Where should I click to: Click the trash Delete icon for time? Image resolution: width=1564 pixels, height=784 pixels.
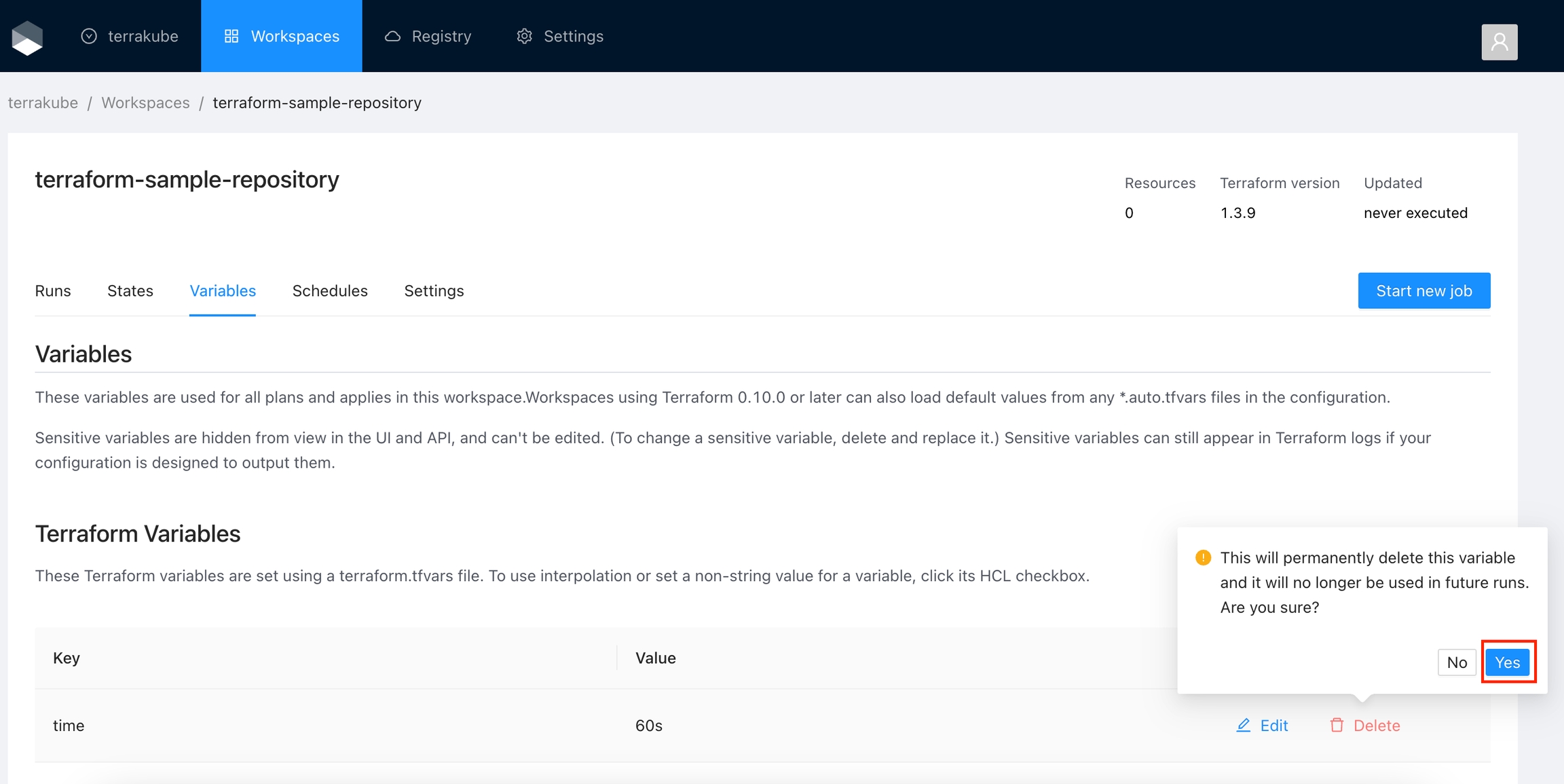tap(1337, 725)
